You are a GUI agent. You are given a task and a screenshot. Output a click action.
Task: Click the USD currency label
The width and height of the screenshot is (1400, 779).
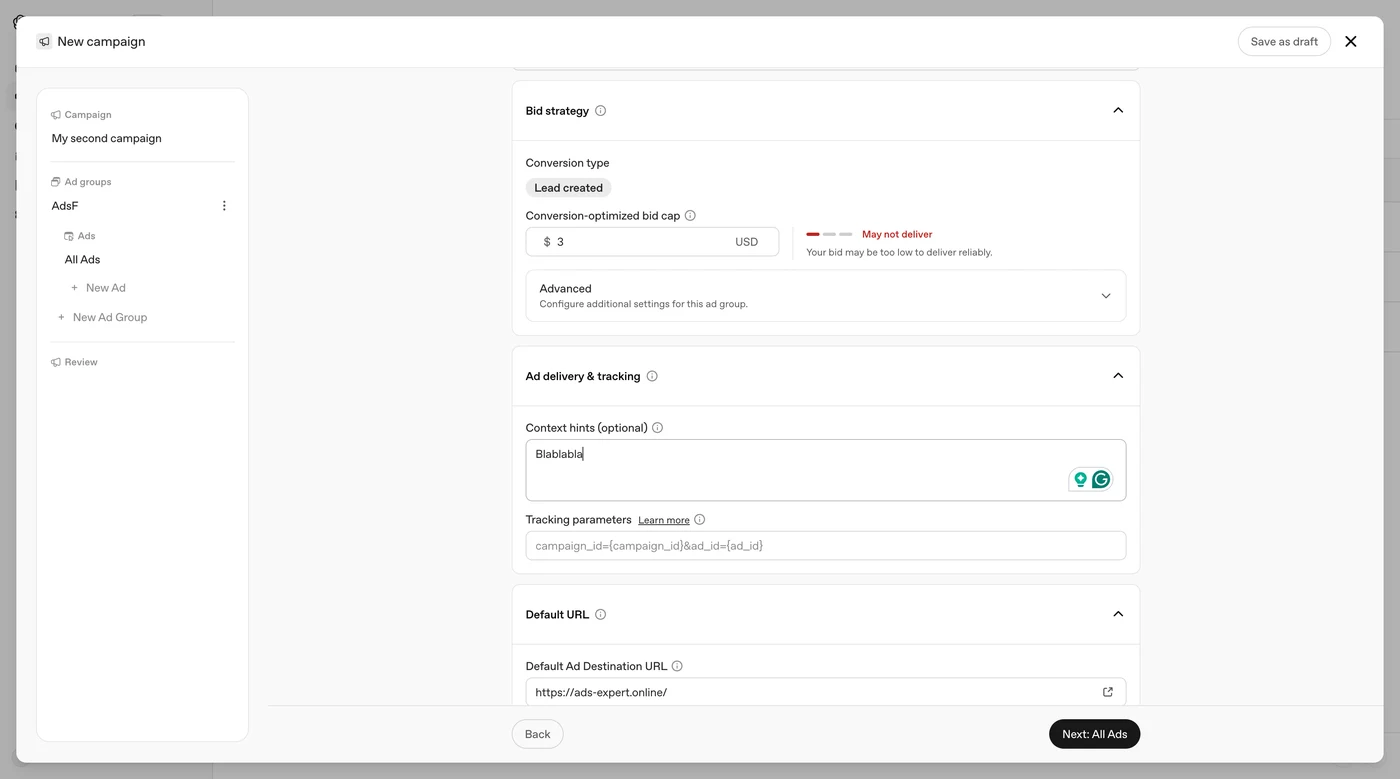[x=747, y=242]
